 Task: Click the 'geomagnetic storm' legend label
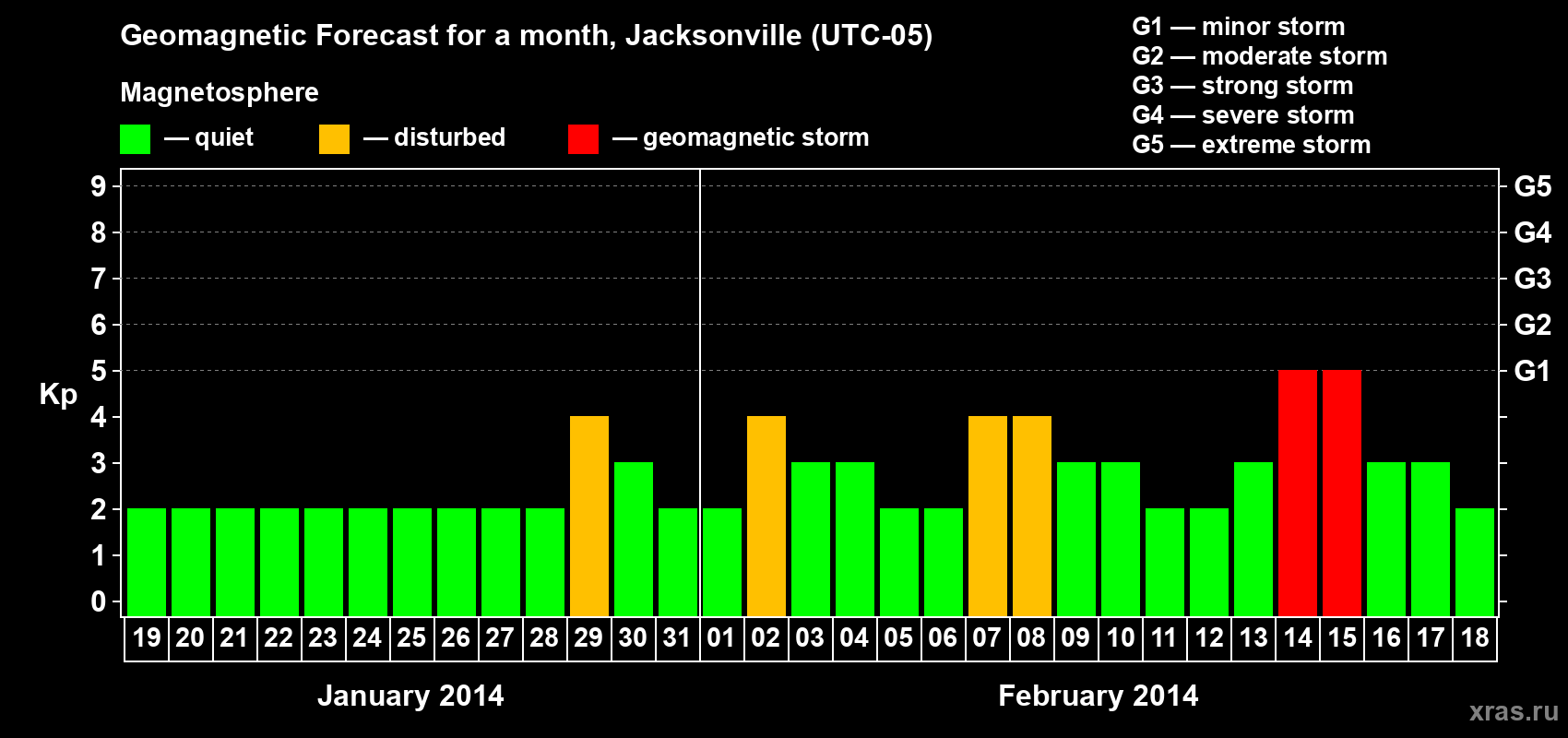(x=756, y=138)
